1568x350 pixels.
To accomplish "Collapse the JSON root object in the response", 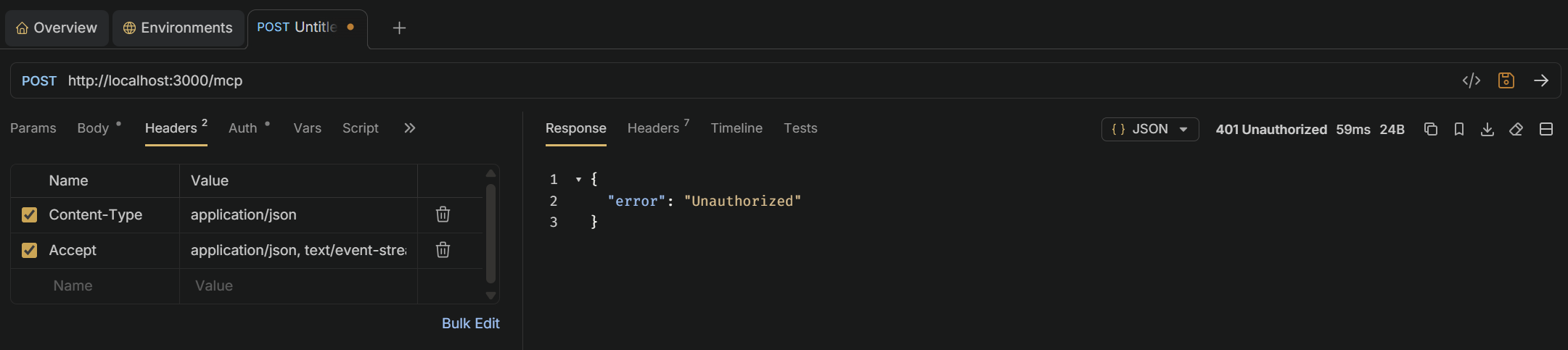I will pos(578,179).
